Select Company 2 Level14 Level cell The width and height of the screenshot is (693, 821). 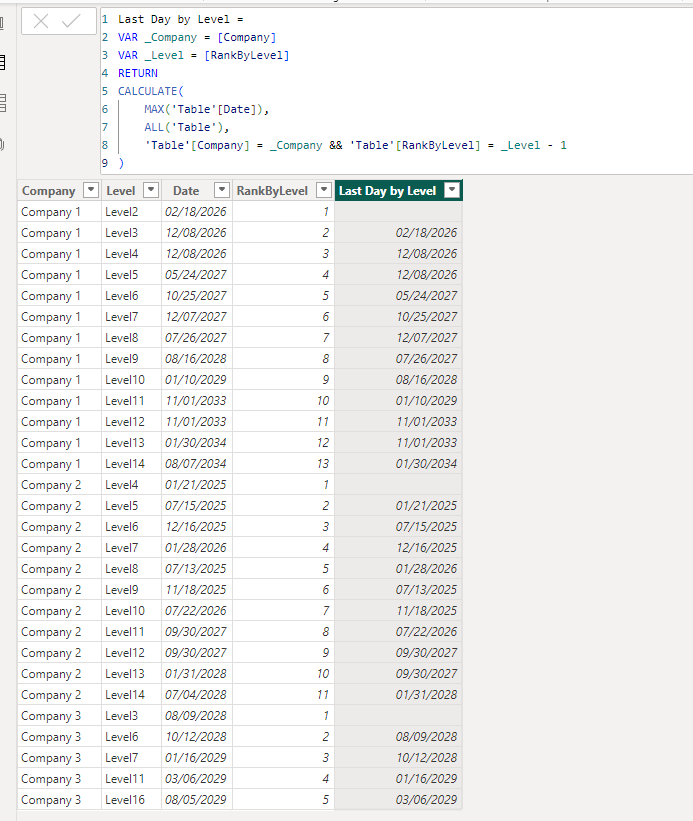pos(131,695)
